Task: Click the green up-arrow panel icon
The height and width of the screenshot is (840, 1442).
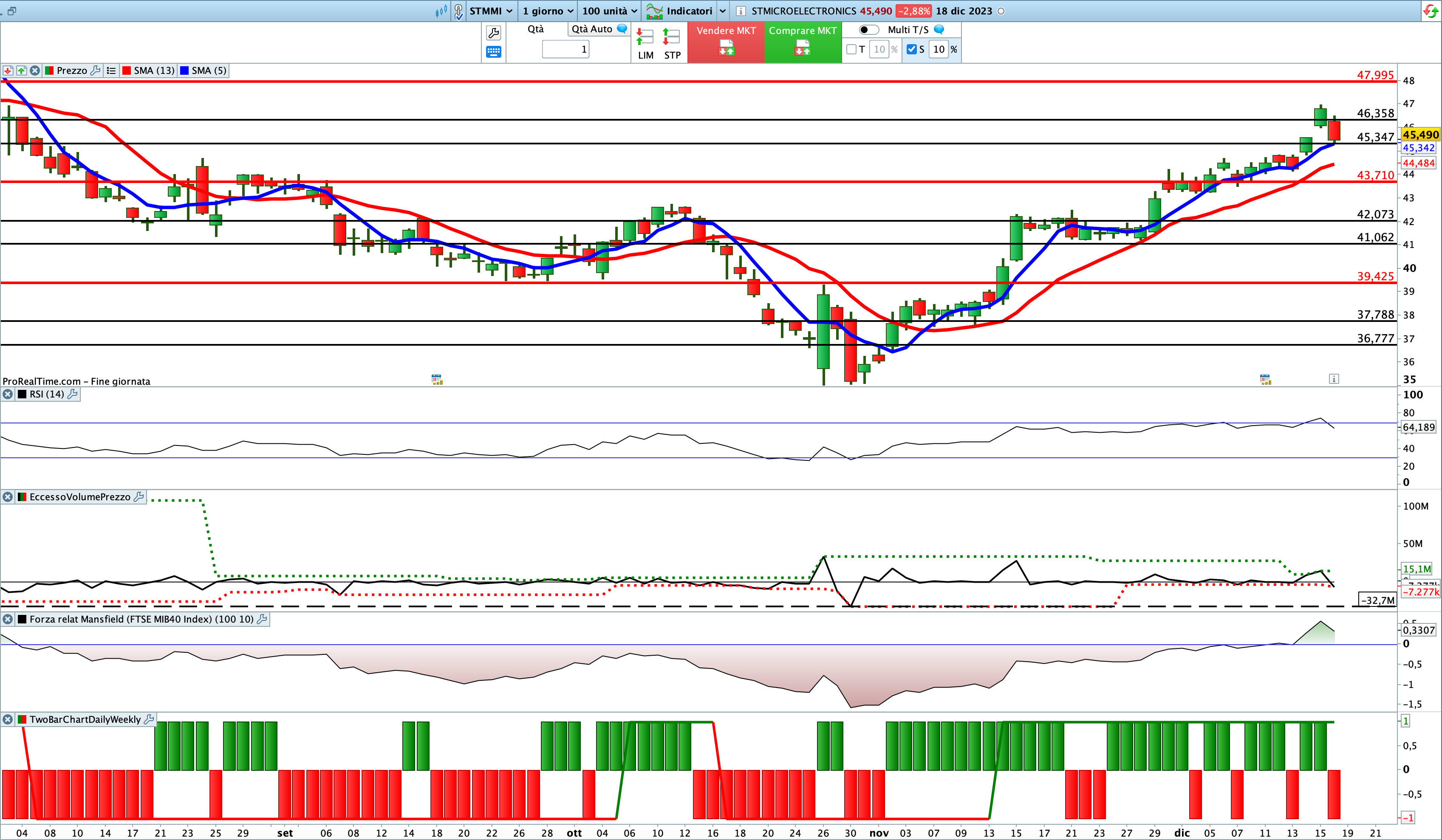Action: coord(21,70)
